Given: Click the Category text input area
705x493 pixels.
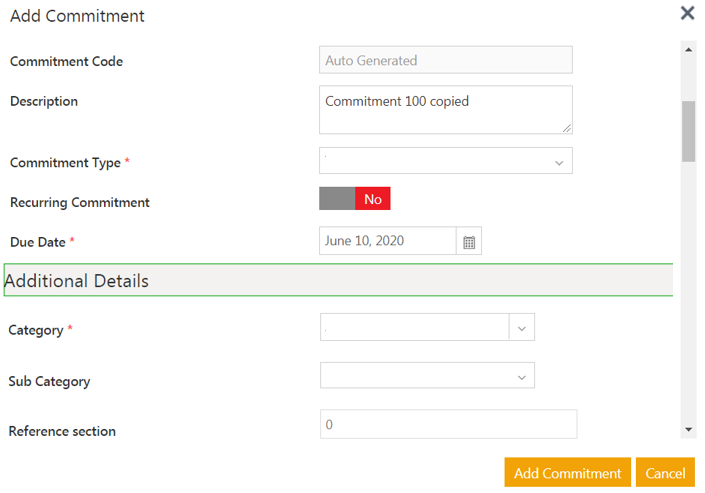Looking at the screenshot, I should [415, 327].
